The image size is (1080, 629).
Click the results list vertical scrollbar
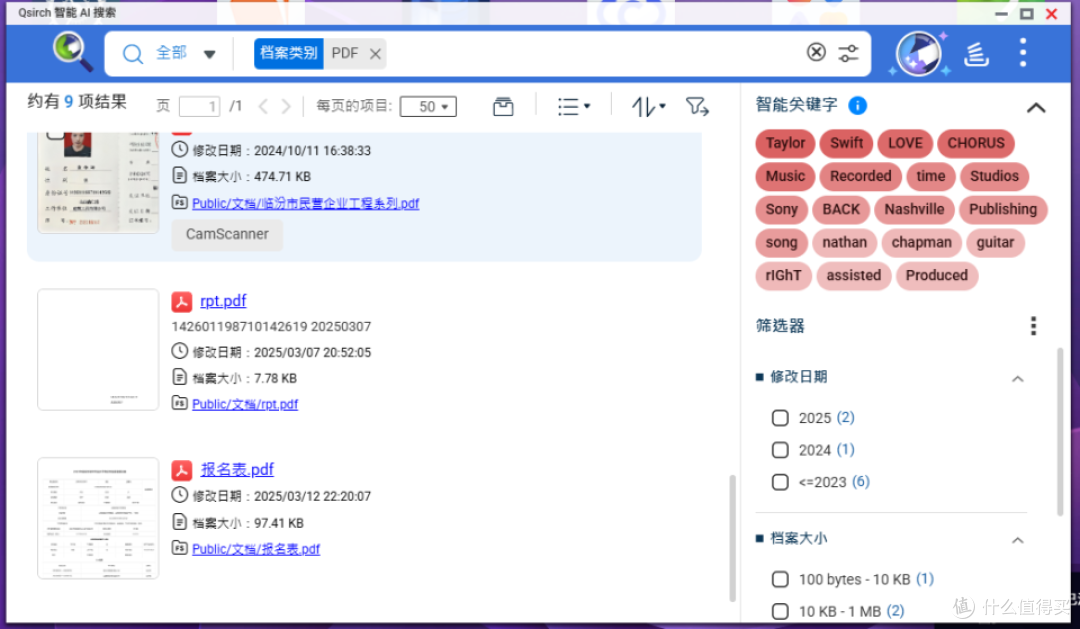[732, 538]
